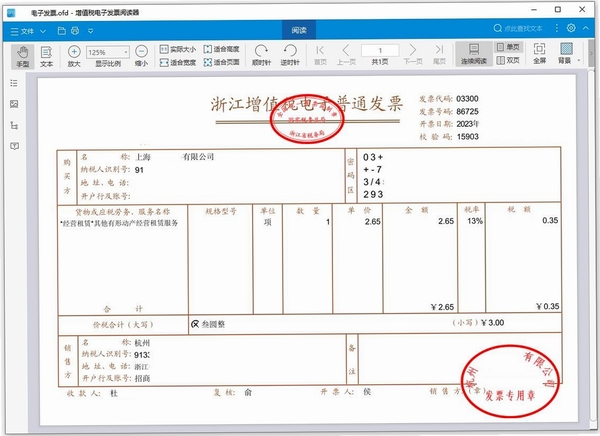Viewport: 600px width, 436px height.
Task: Go to last page with 尾页
Action: (x=439, y=55)
